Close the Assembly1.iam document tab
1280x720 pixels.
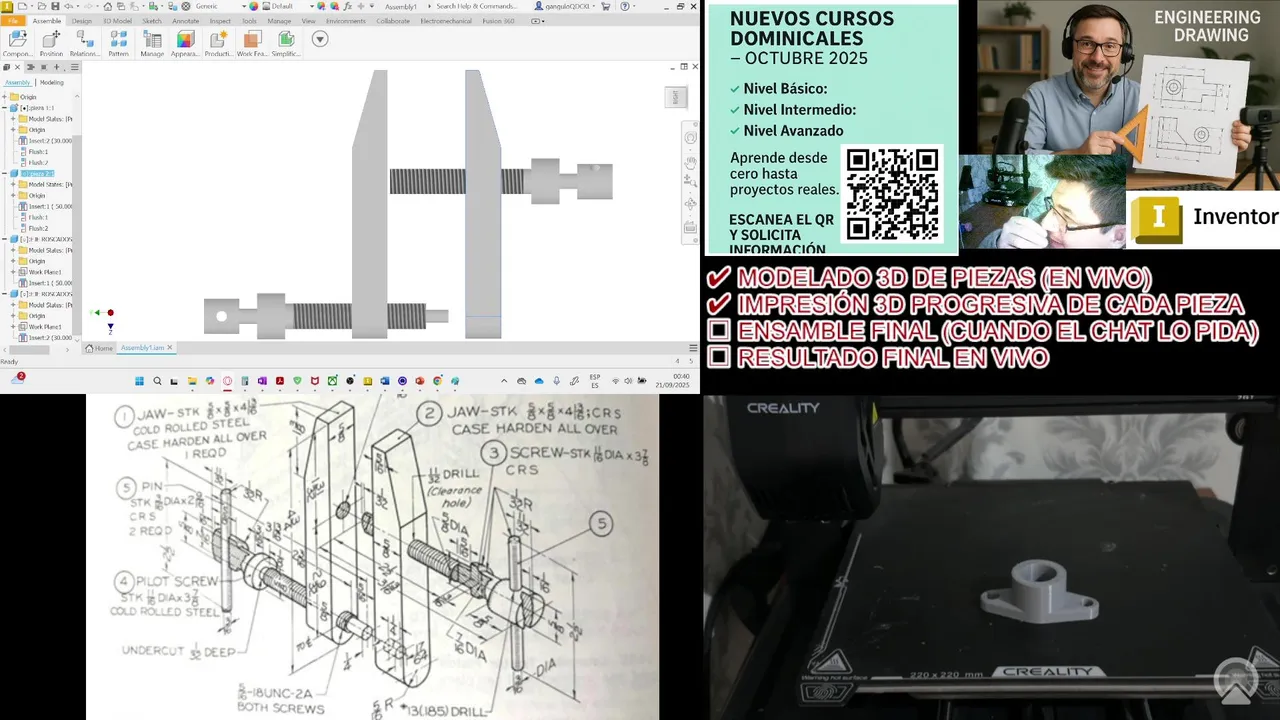click(x=170, y=348)
